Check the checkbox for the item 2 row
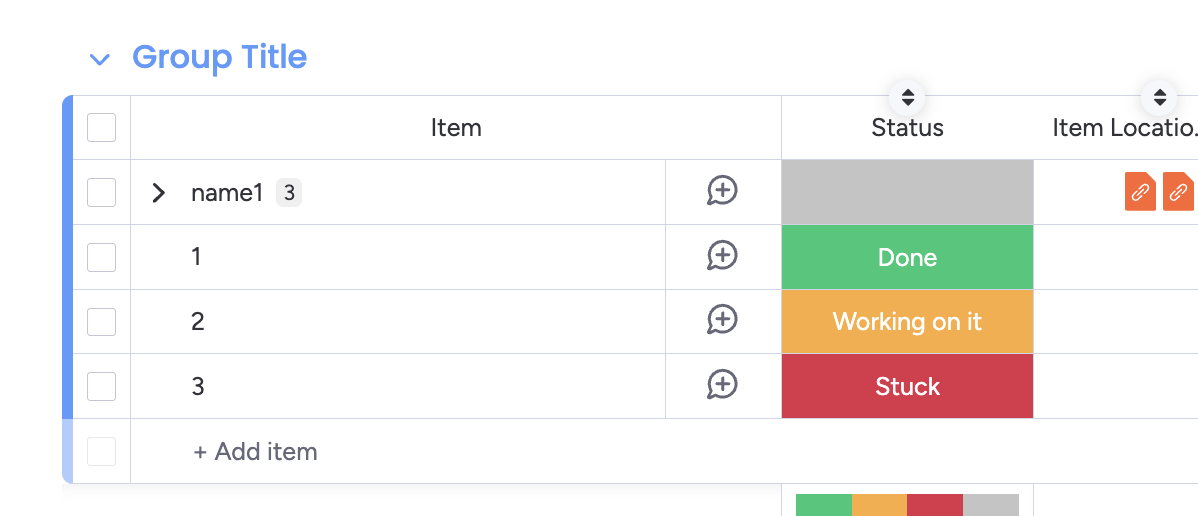The height and width of the screenshot is (516, 1198). click(101, 321)
